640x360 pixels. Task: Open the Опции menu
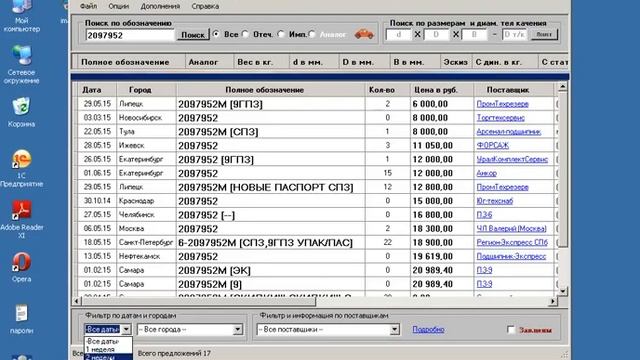pos(118,6)
